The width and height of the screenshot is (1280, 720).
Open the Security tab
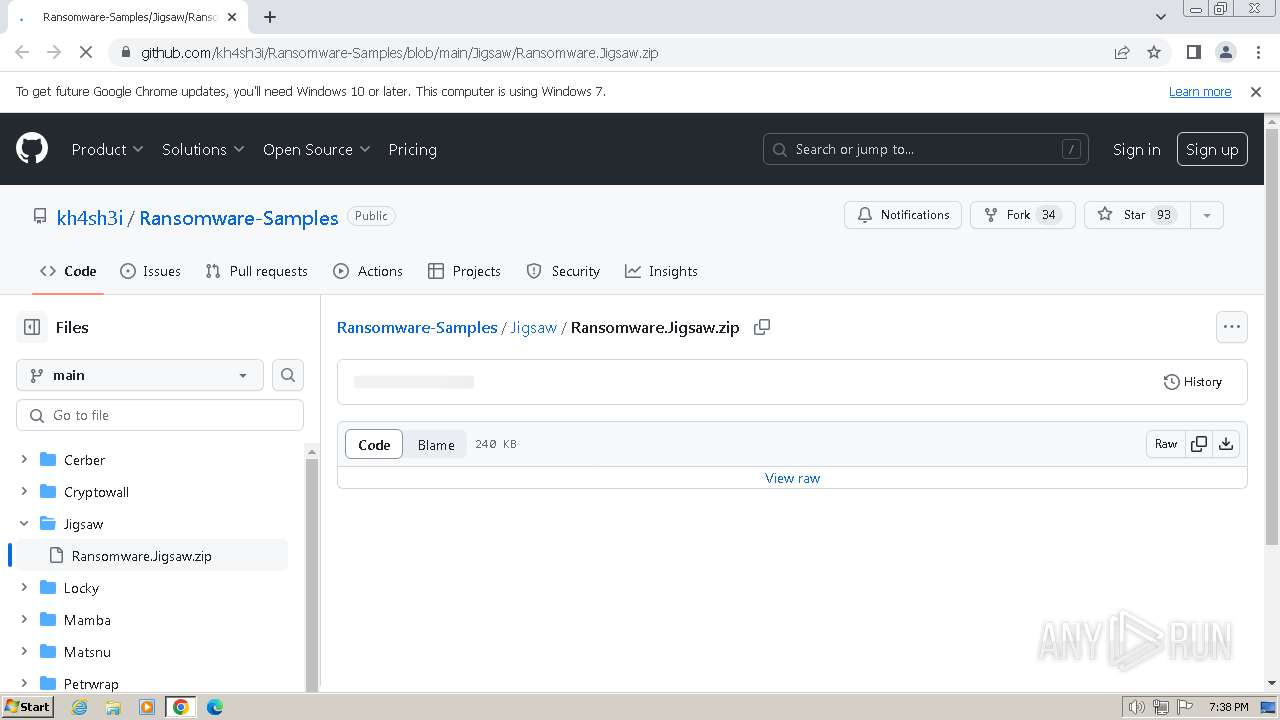pyautogui.click(x=563, y=271)
